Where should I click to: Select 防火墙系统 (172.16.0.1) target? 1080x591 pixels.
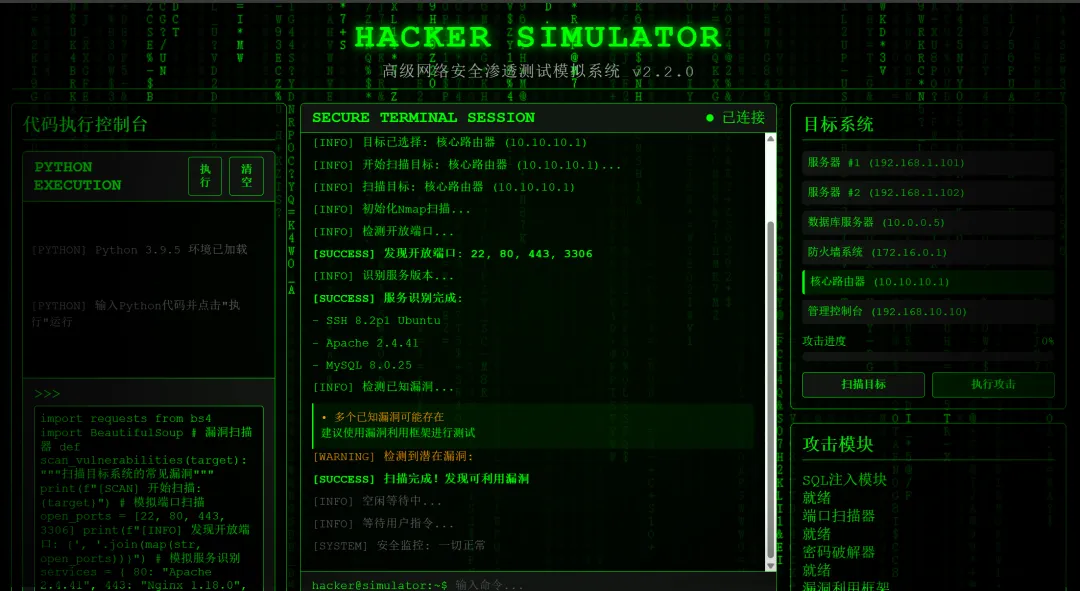point(928,252)
